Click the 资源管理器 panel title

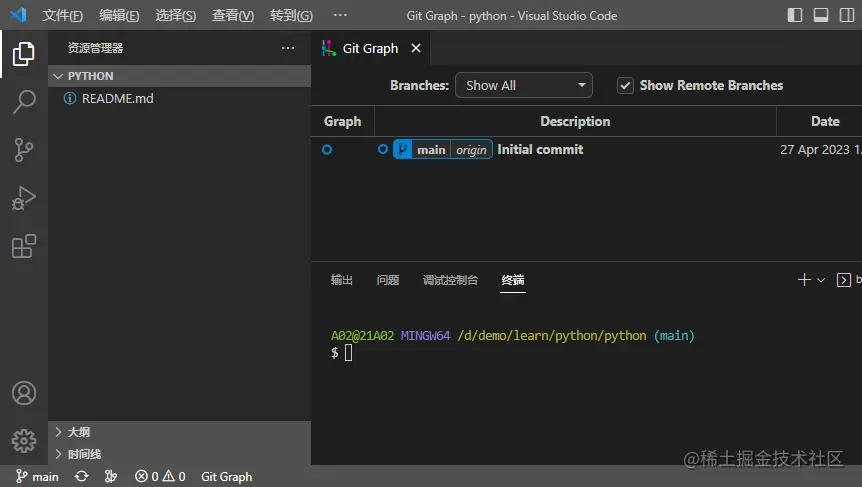tap(95, 48)
